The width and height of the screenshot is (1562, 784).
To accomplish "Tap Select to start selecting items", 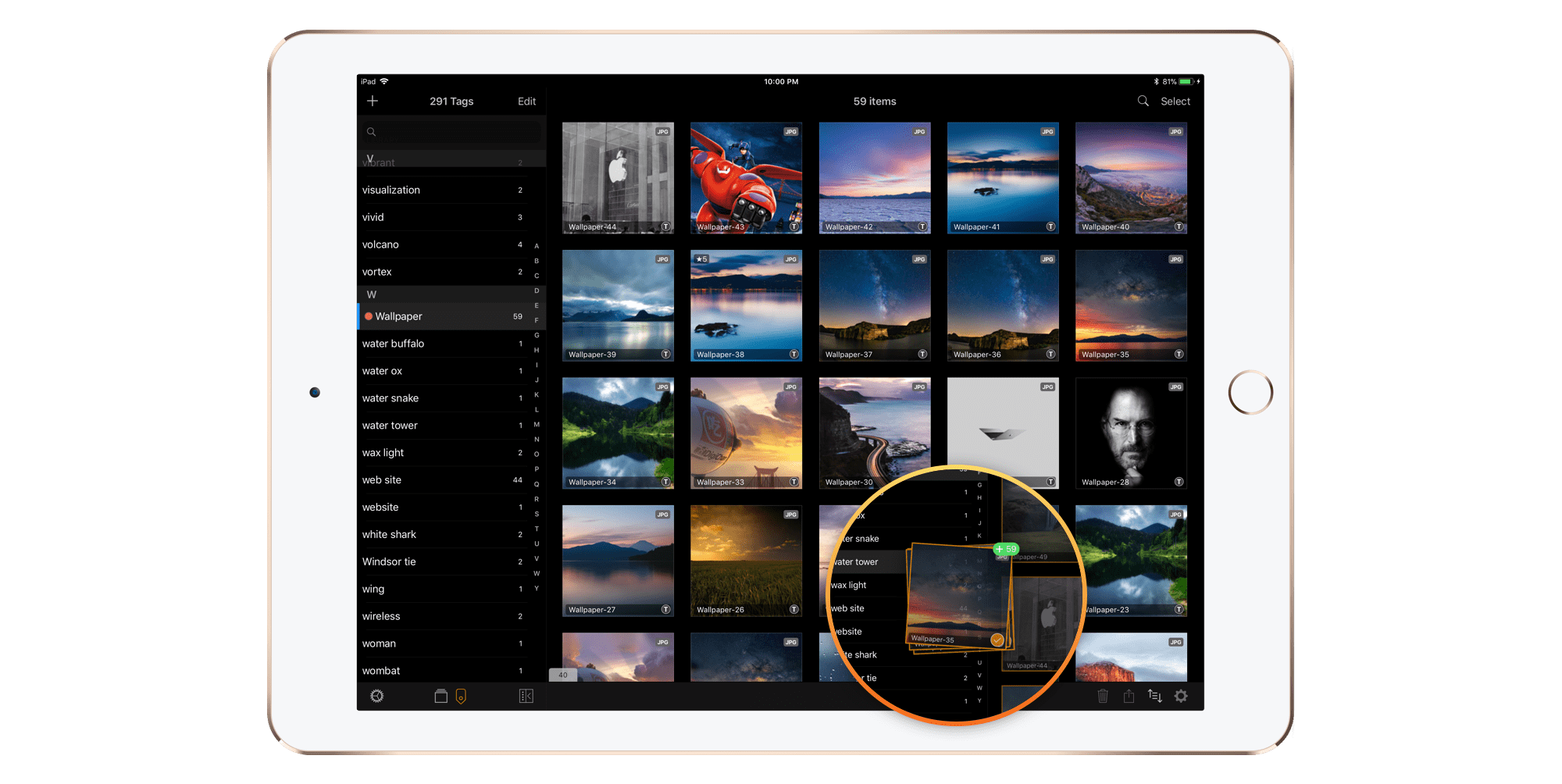I will [1175, 101].
